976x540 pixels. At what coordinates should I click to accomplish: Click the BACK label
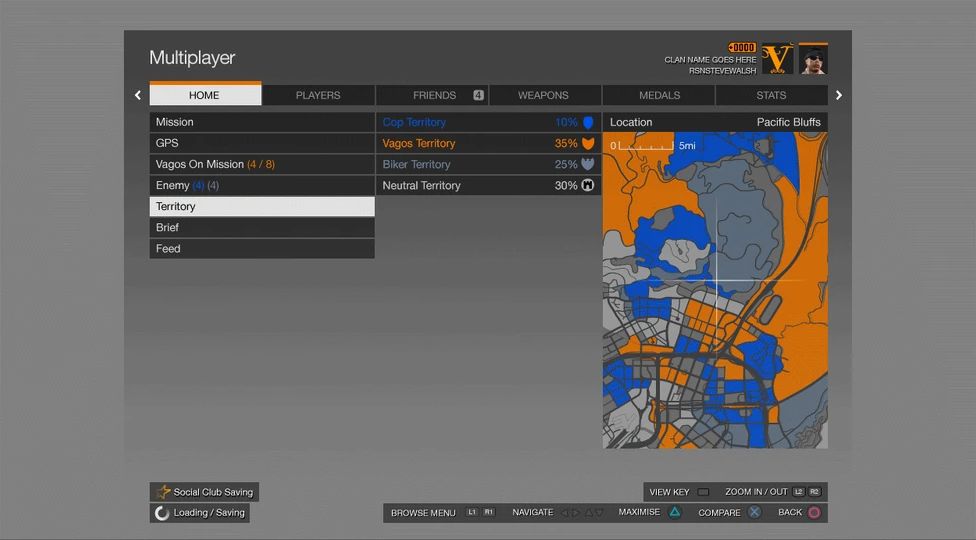tap(790, 513)
